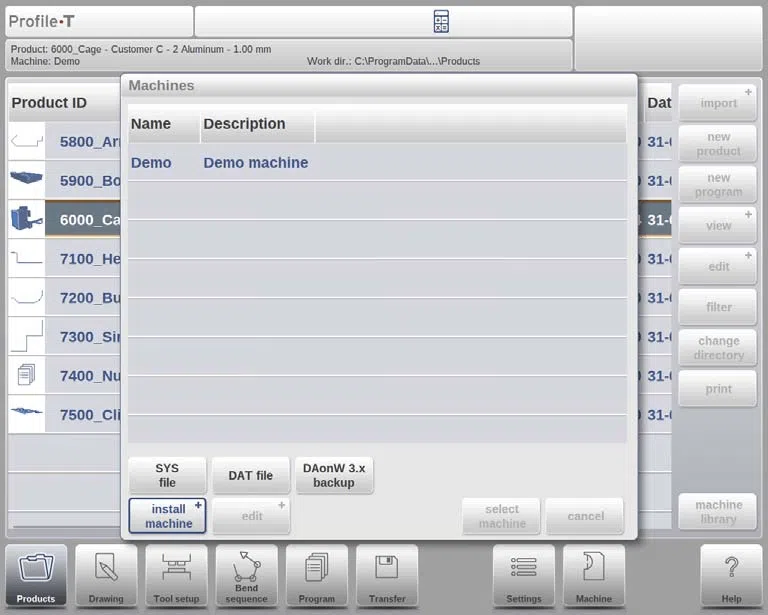The width and height of the screenshot is (768, 615).
Task: Select thumbnail of product 7400
Action: tap(27, 375)
